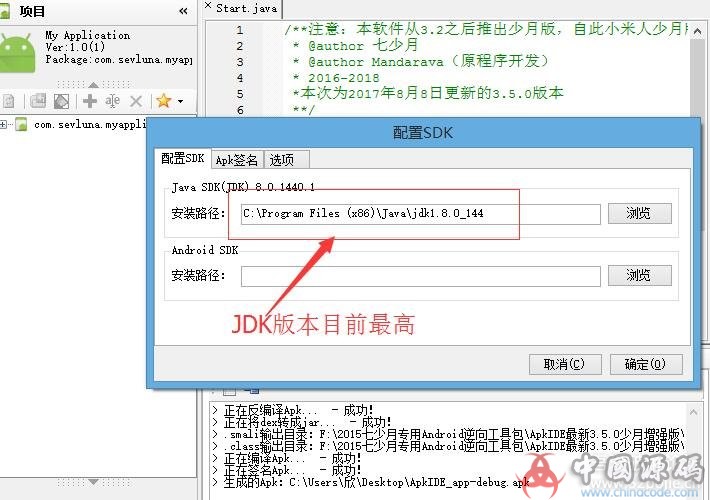Click My Application name text
Screen dimensions: 710x500
click(x=87, y=35)
